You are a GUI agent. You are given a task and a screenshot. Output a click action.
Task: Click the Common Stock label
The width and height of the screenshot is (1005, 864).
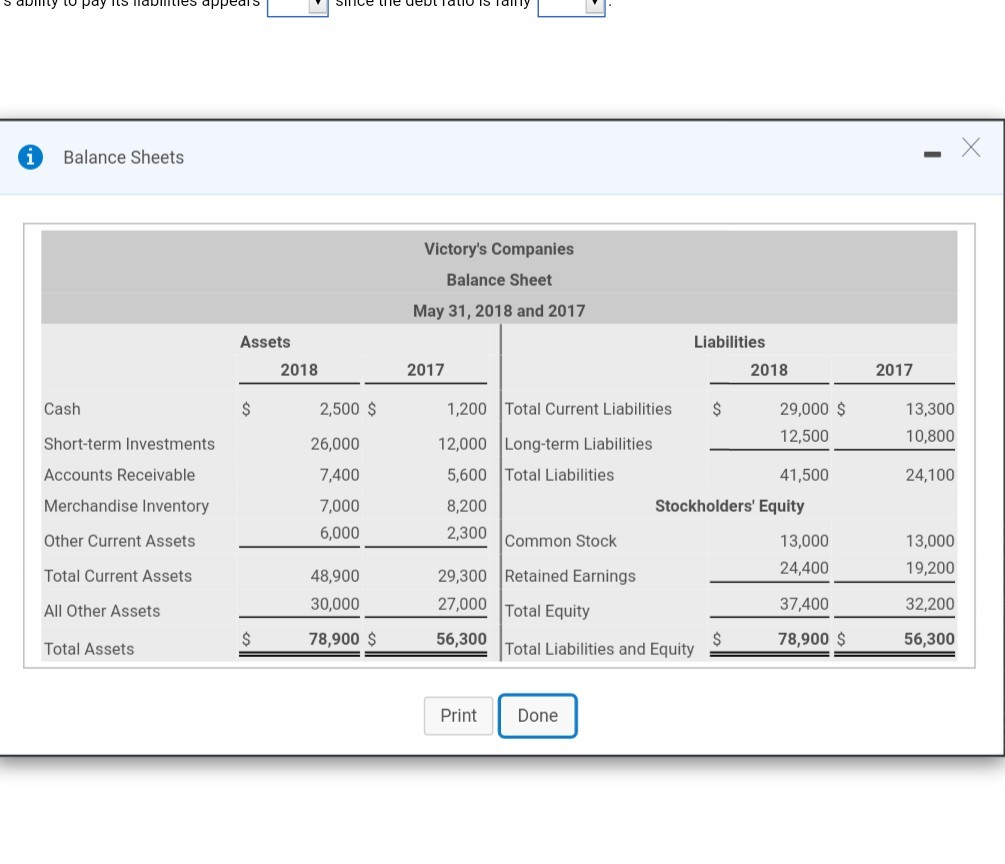point(560,541)
